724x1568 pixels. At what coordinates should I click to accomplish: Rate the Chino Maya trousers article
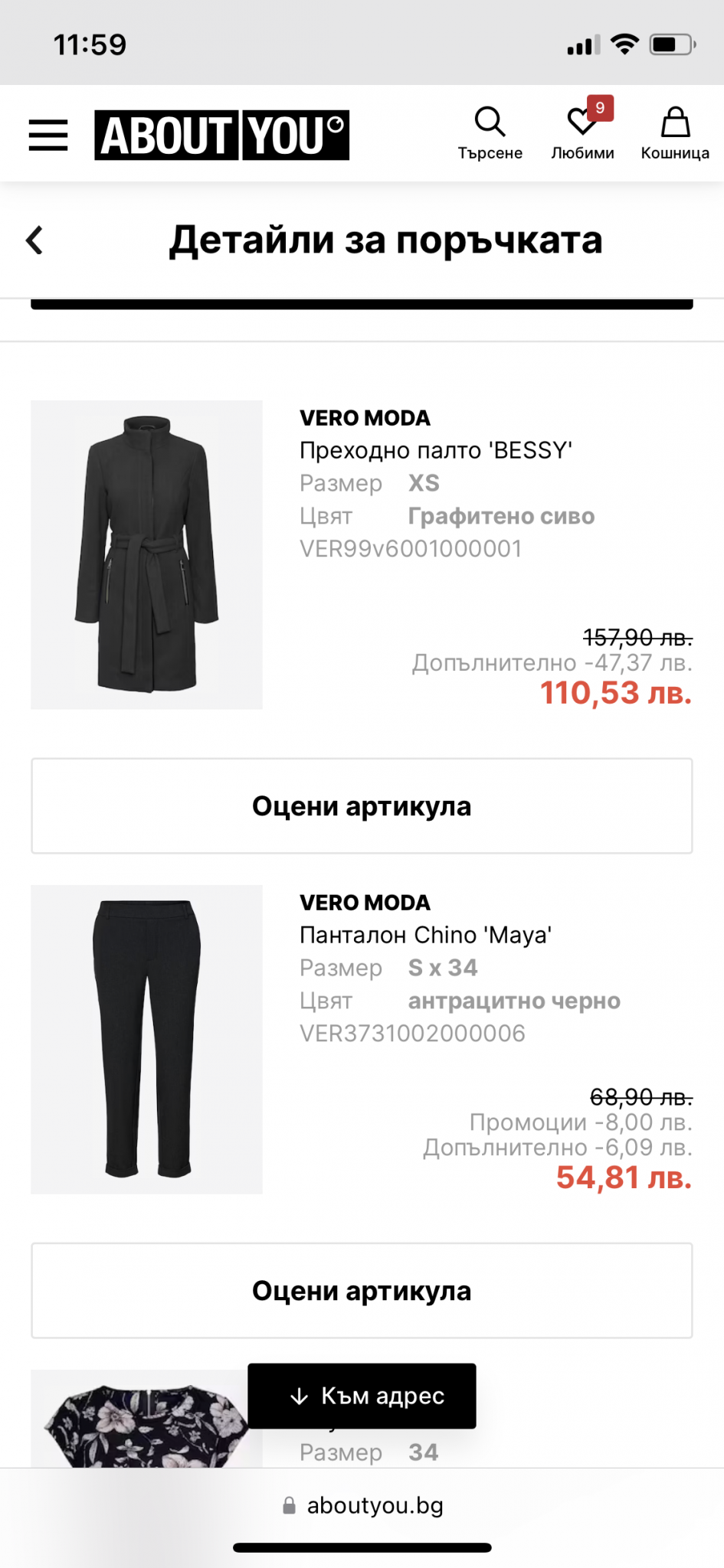[362, 1291]
